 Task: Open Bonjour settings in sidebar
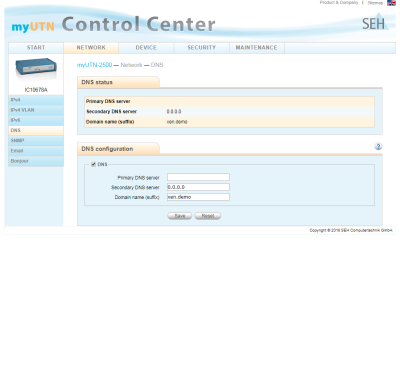pos(36,161)
